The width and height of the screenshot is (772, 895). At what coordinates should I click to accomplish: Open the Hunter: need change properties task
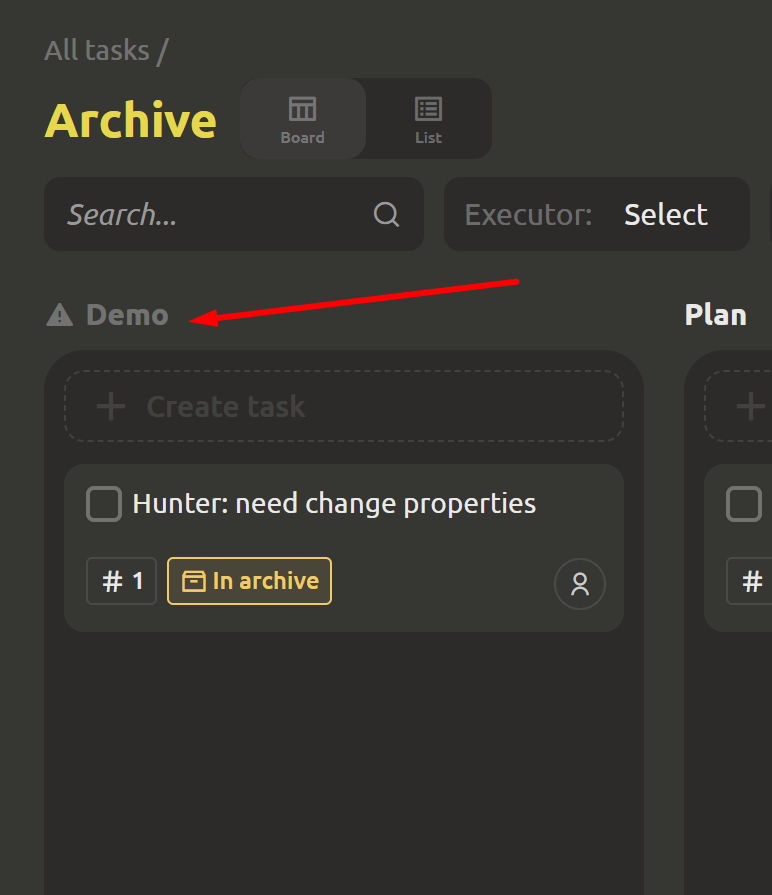click(334, 503)
